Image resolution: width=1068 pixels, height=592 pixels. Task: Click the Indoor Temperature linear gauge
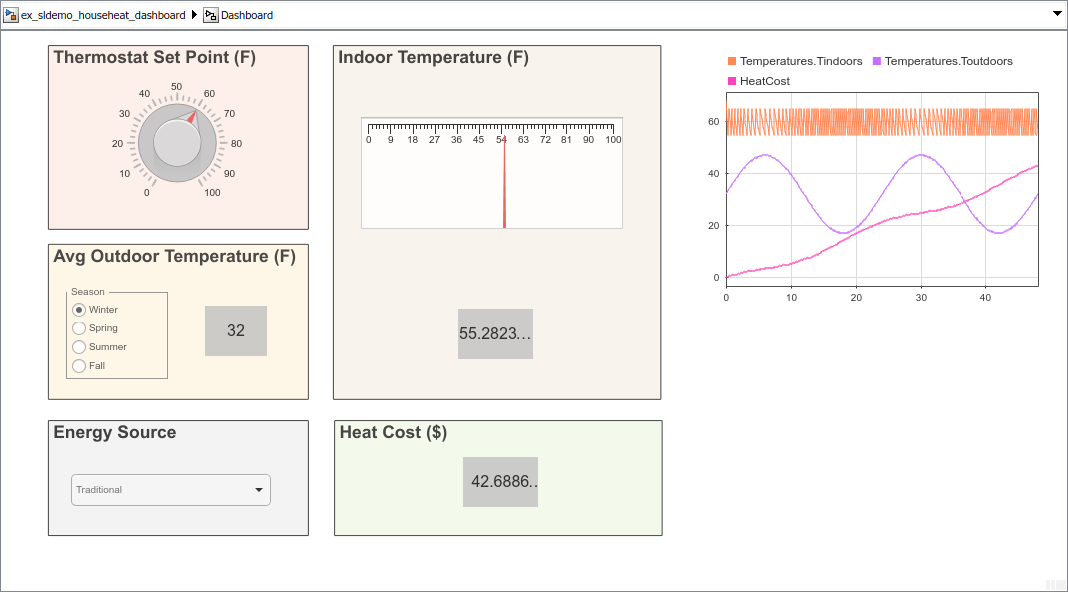pyautogui.click(x=491, y=171)
